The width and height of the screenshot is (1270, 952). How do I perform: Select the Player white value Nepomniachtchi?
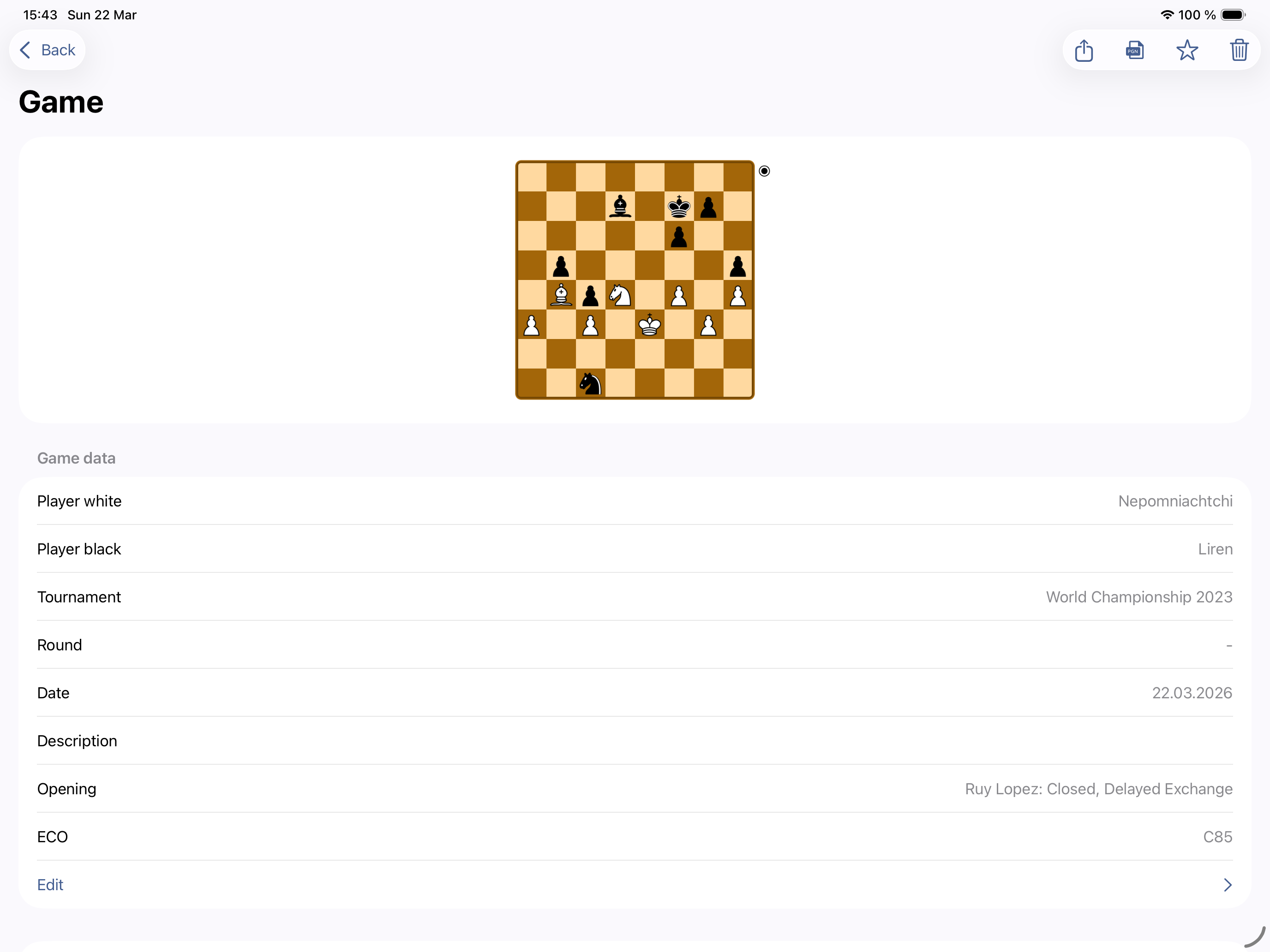click(1174, 501)
